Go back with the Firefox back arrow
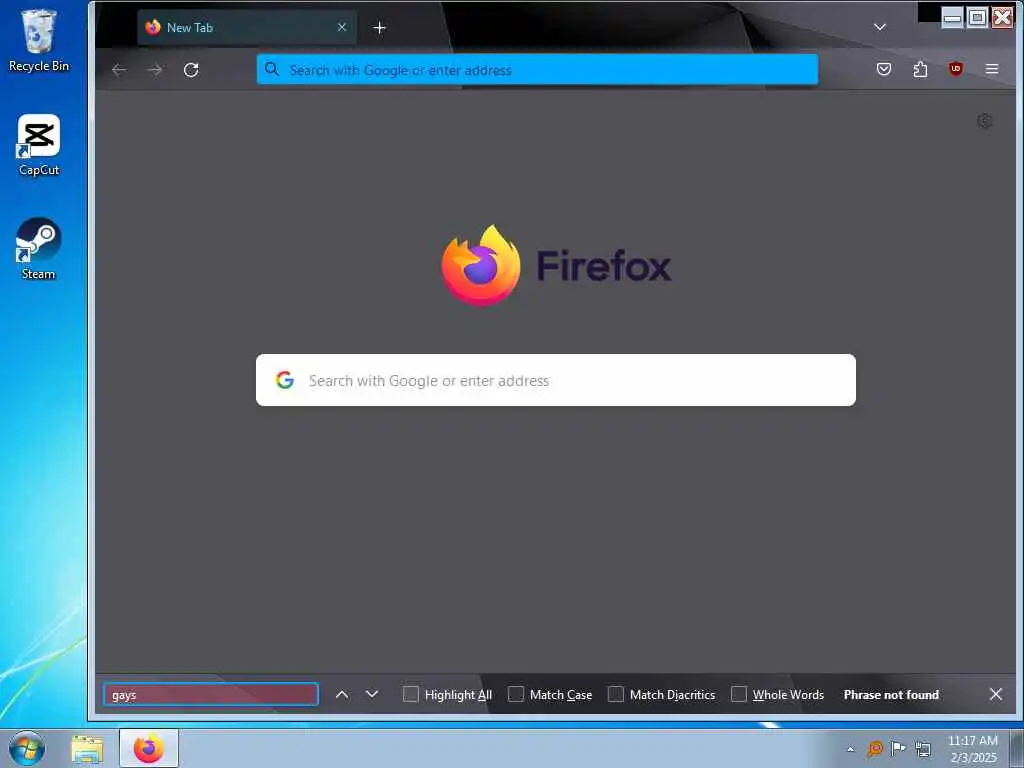 click(119, 70)
